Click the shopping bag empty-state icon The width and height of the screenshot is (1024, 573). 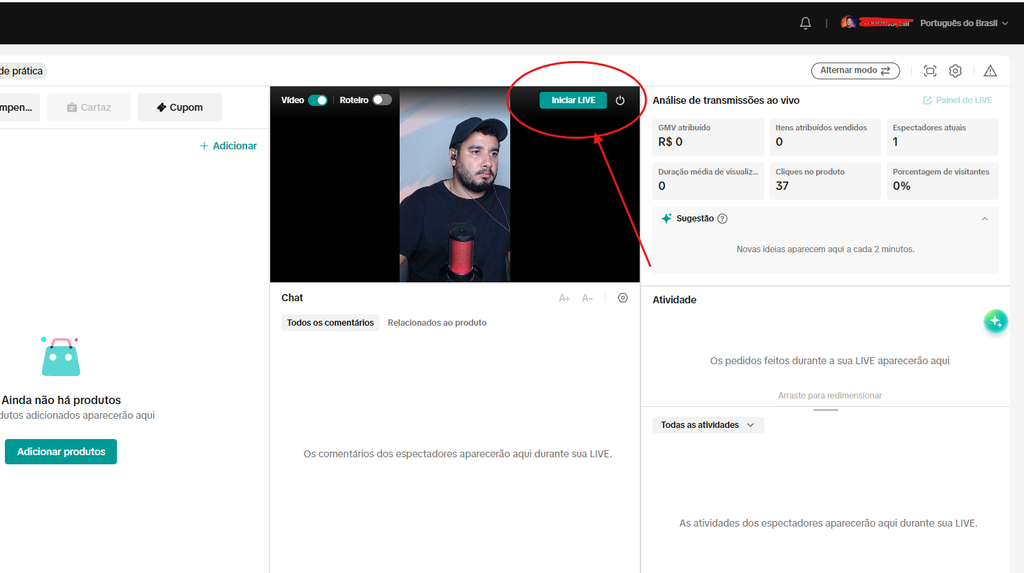point(61,357)
